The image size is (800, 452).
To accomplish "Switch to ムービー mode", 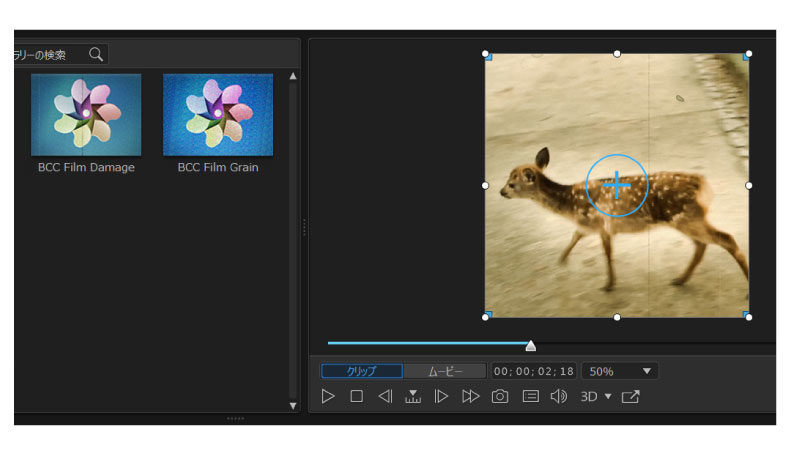I will tap(445, 371).
